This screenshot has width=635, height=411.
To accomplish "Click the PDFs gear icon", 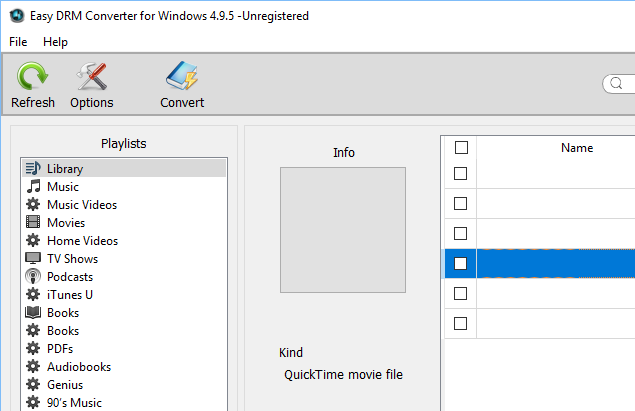I will [x=33, y=348].
